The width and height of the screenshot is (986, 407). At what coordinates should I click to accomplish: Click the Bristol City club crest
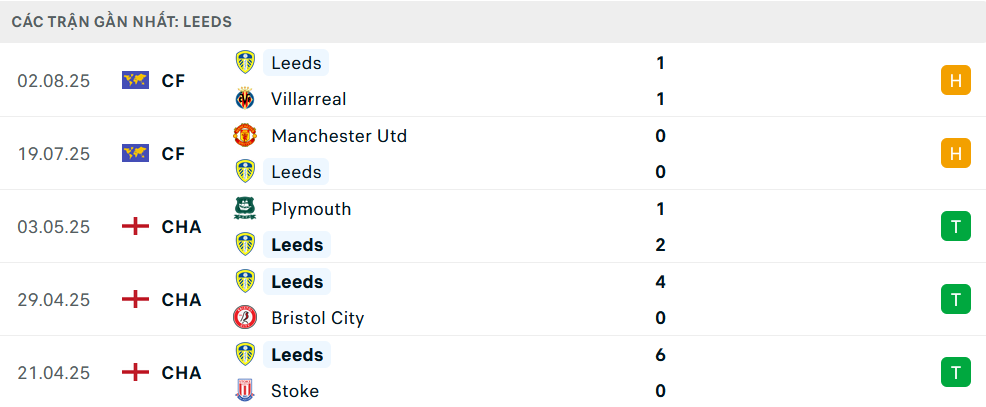244,318
